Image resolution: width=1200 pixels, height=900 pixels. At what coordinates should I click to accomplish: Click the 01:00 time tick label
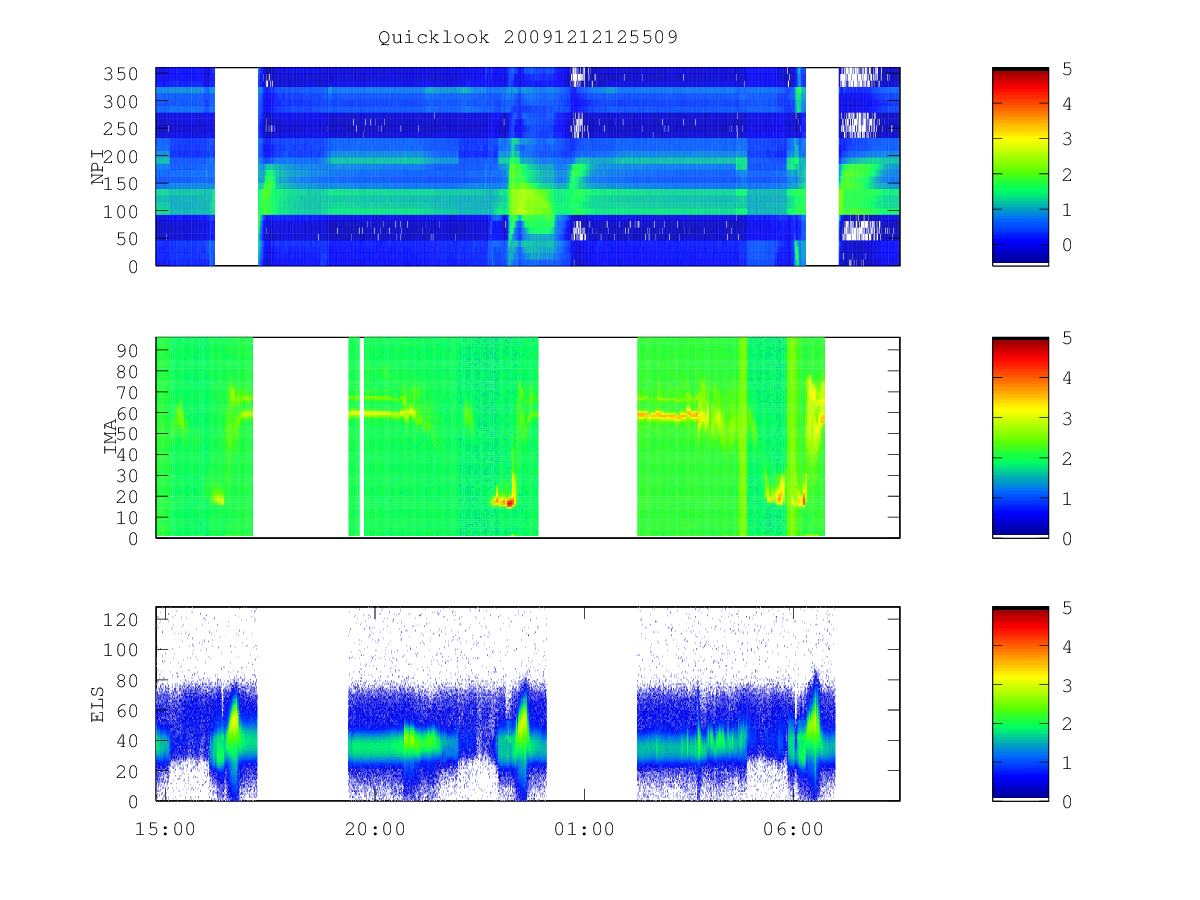(584, 829)
